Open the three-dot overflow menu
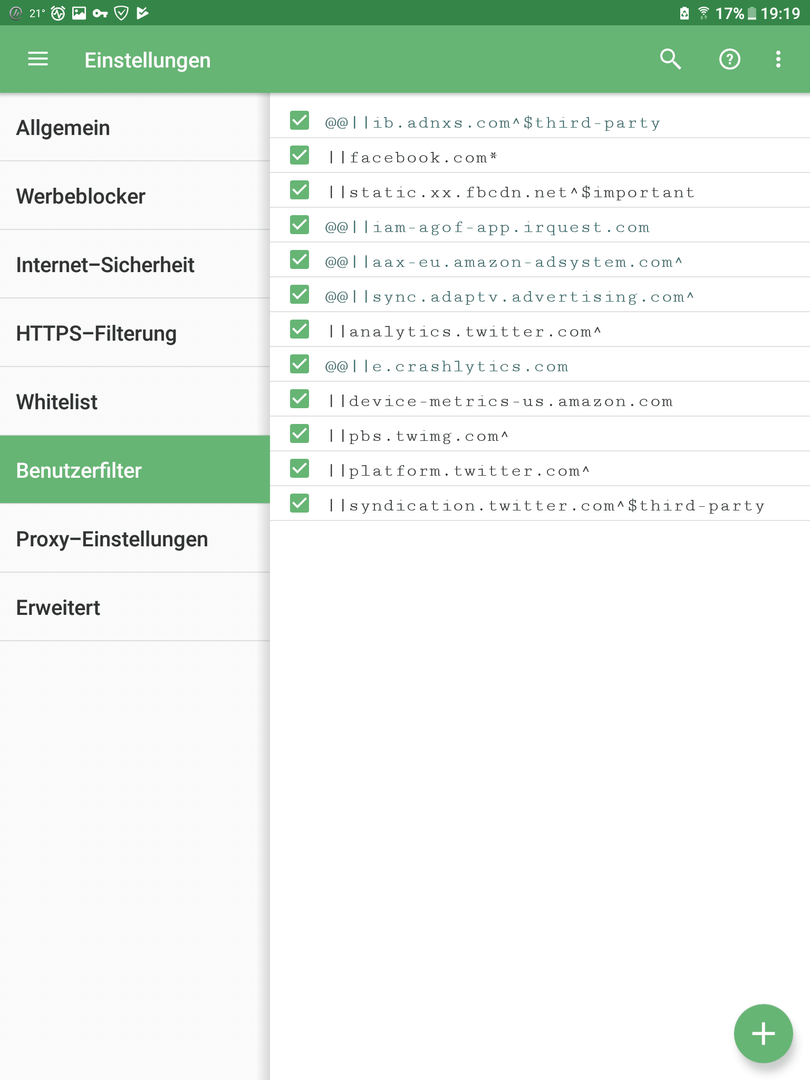This screenshot has height=1080, width=810. (778, 59)
